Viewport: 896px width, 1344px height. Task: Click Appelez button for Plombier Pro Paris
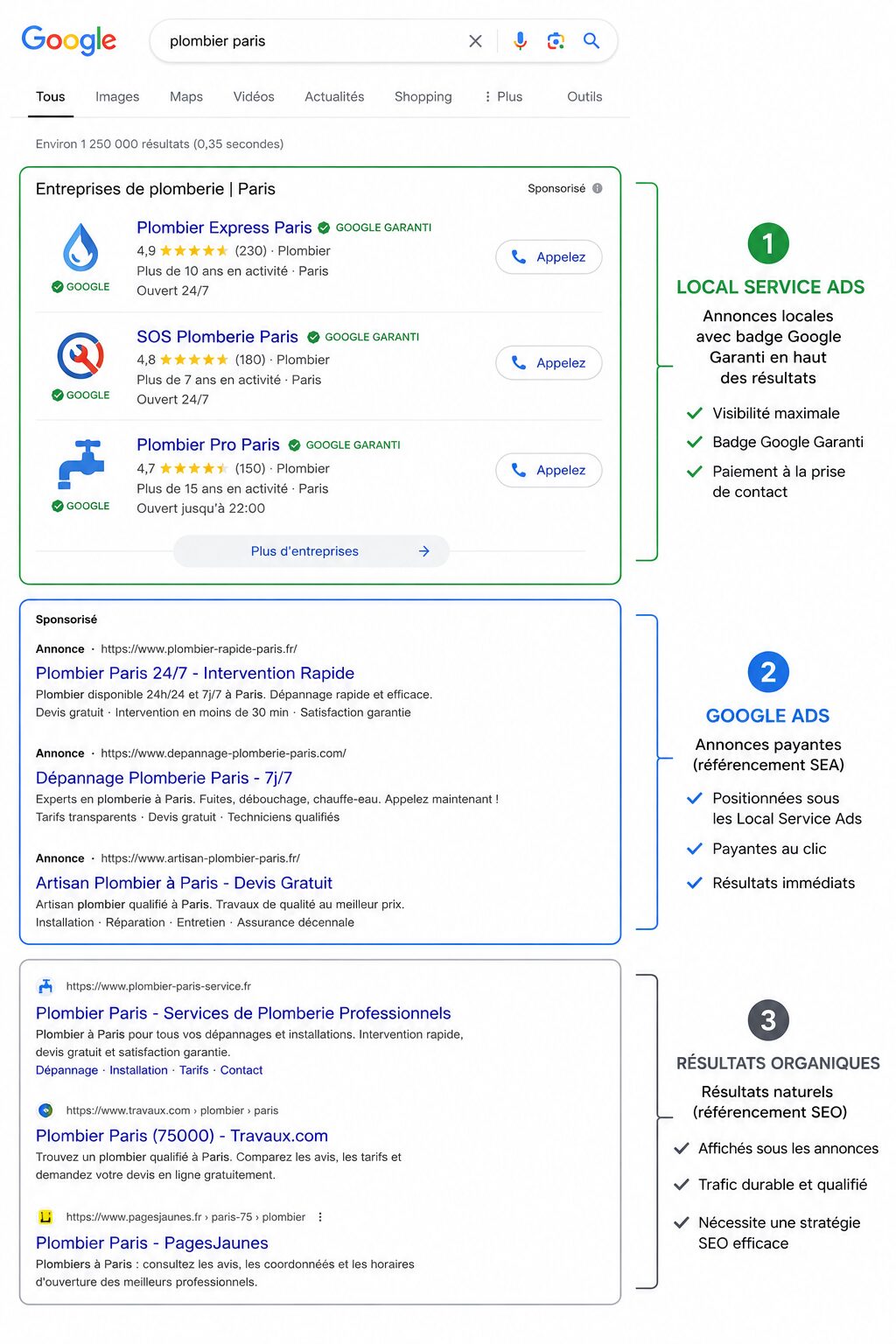click(549, 470)
